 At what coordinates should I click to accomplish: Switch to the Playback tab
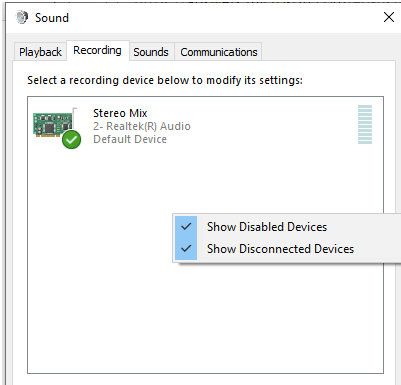click(40, 52)
